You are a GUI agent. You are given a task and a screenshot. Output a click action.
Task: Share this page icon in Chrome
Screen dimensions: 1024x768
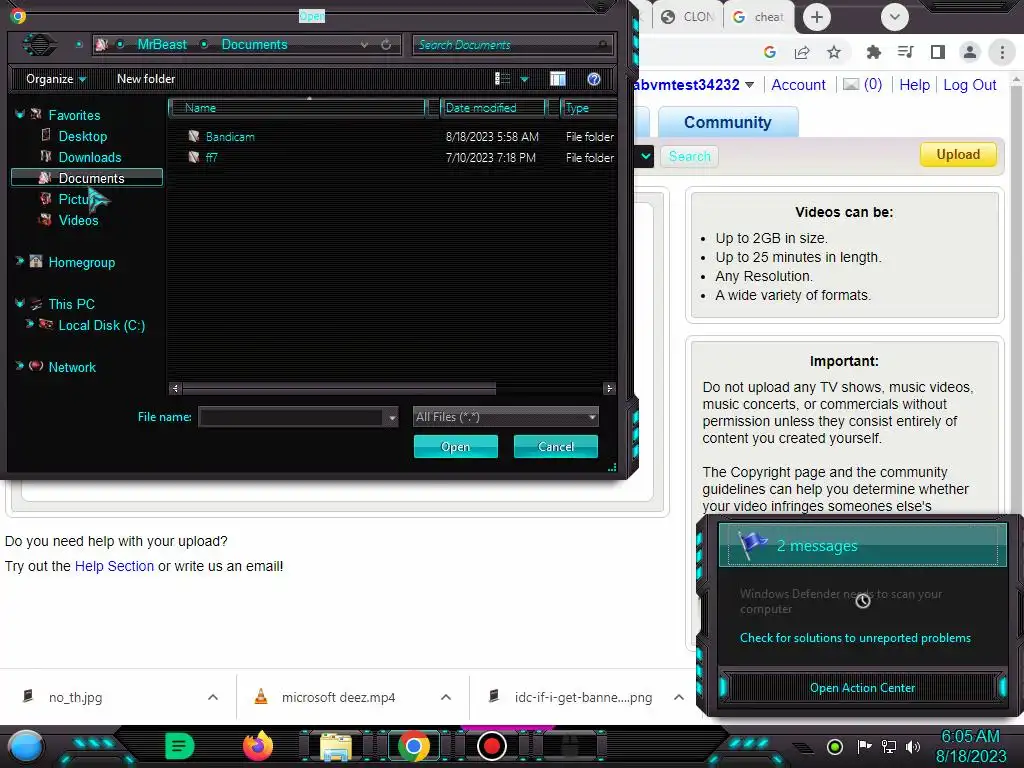click(802, 52)
